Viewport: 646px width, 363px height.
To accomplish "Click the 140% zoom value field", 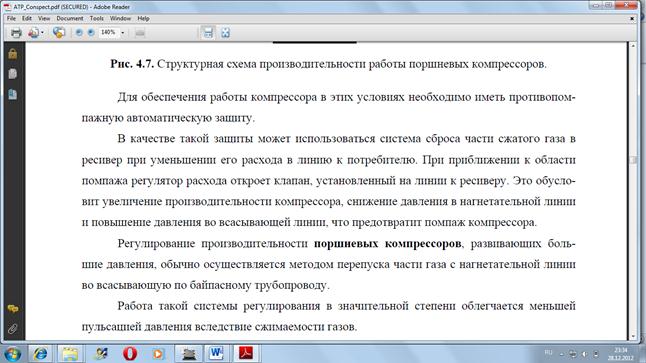I will pyautogui.click(x=108, y=32).
